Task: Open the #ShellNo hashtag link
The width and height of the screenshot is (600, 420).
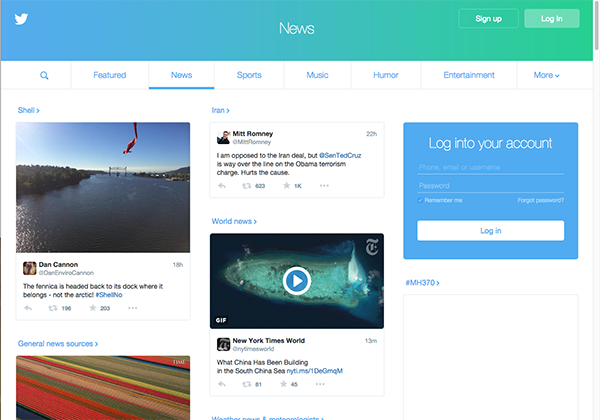Action: pos(109,295)
